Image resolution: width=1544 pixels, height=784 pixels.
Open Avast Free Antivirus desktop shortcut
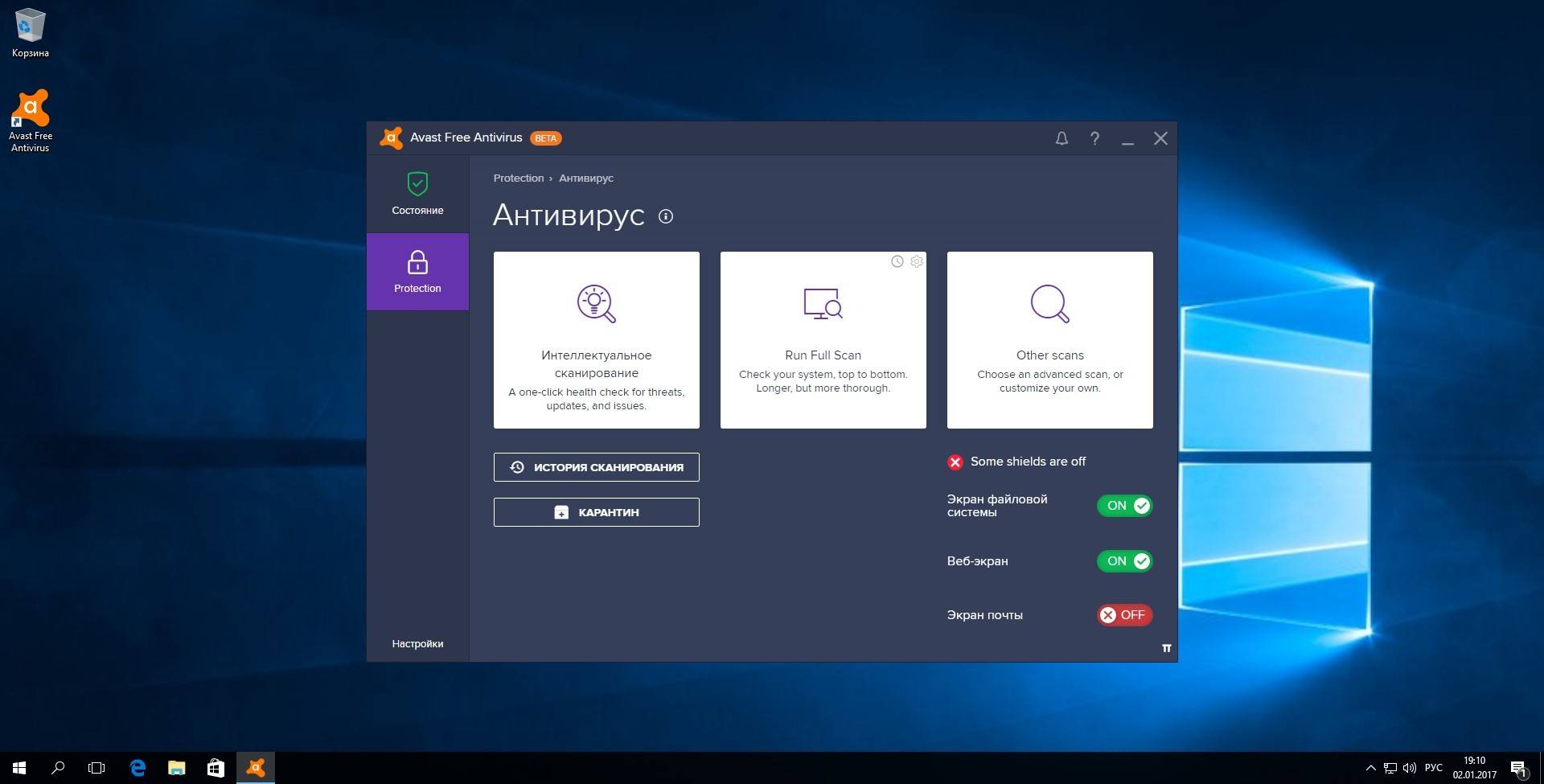(x=31, y=121)
